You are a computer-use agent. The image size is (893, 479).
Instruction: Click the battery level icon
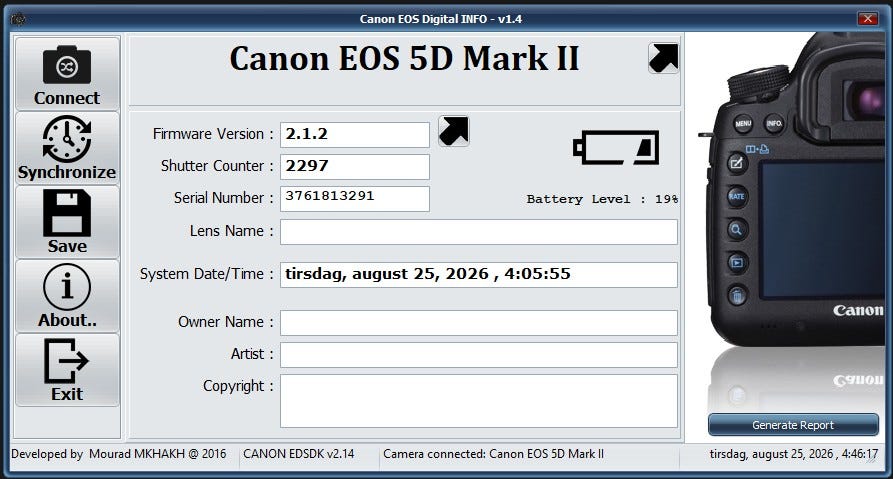pyautogui.click(x=616, y=148)
